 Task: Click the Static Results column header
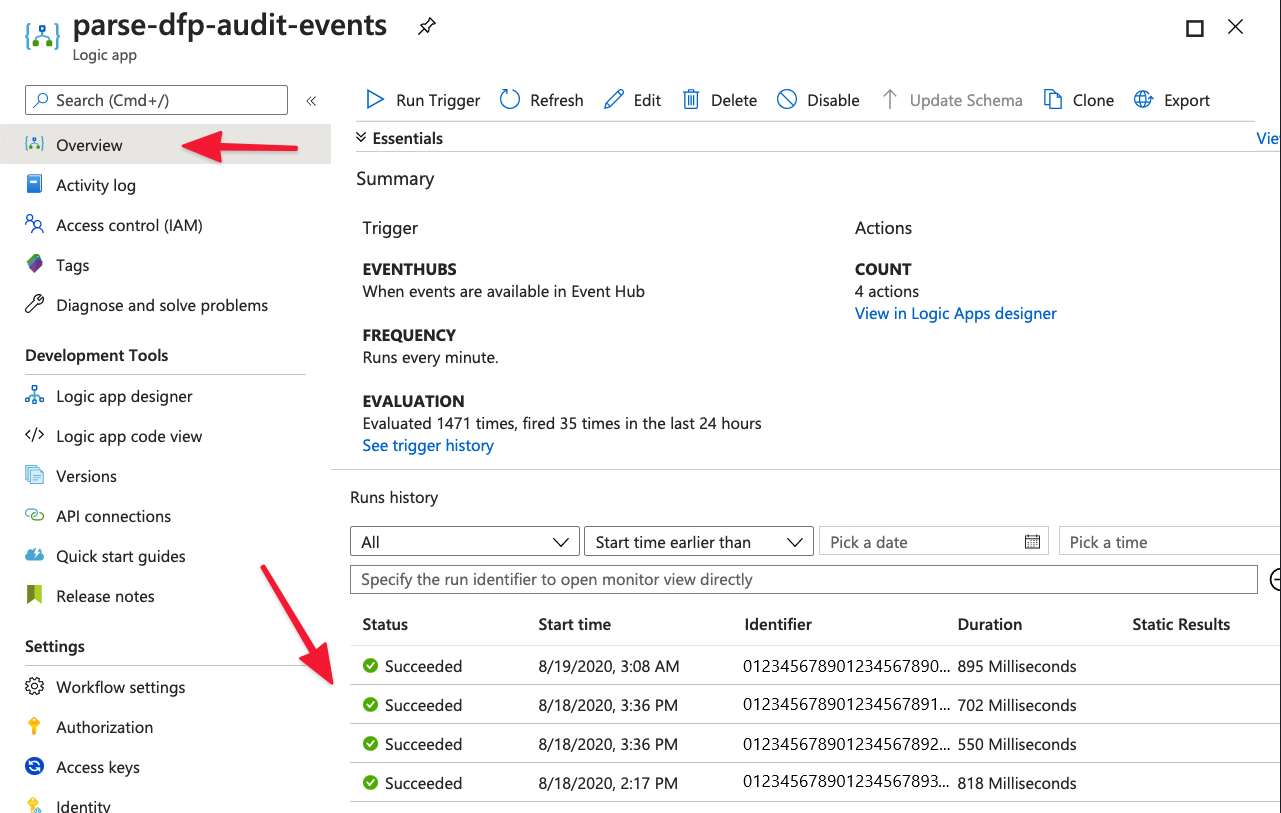(x=1181, y=624)
